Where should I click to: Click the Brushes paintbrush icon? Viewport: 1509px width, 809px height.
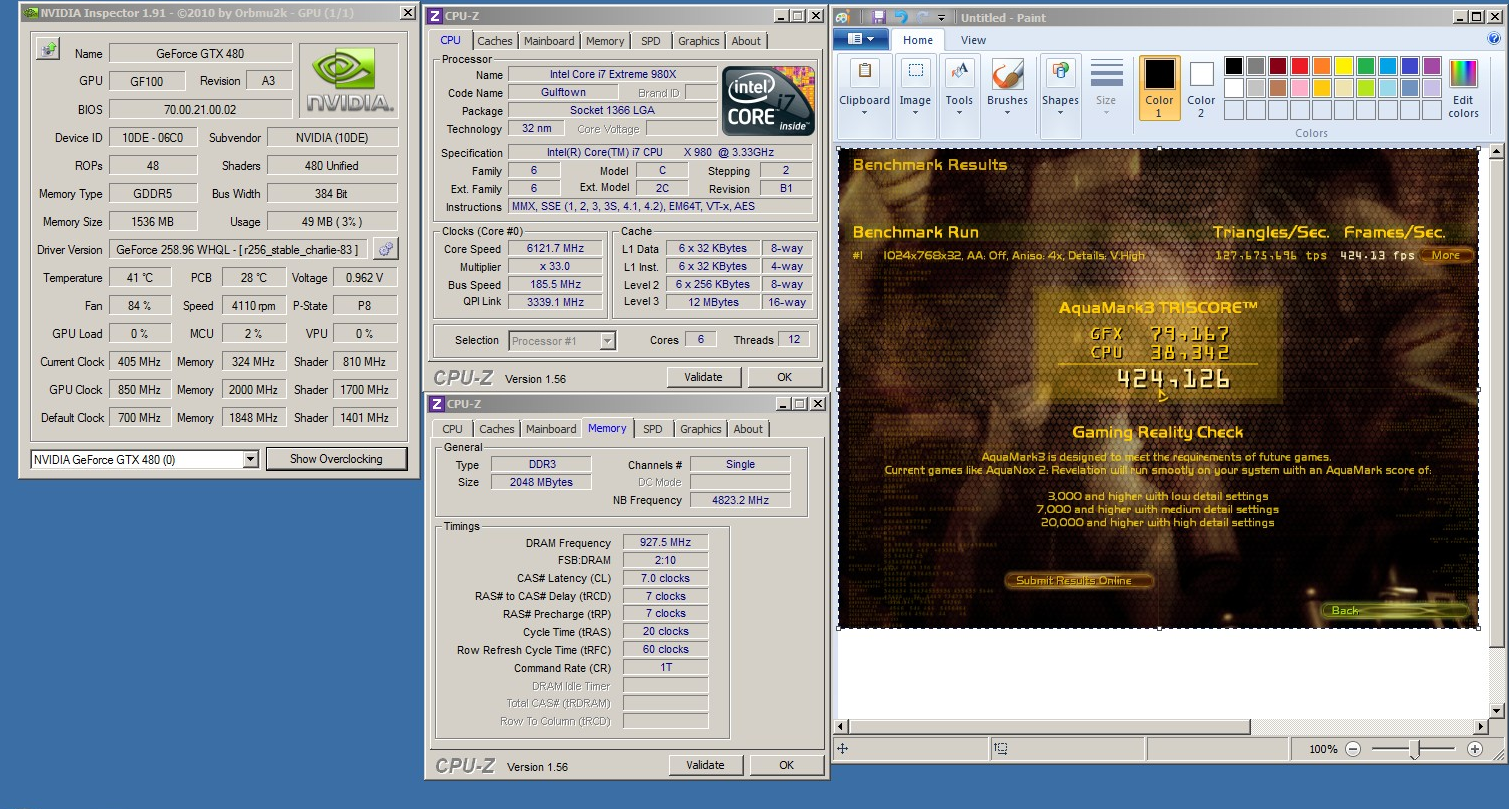coord(1007,73)
